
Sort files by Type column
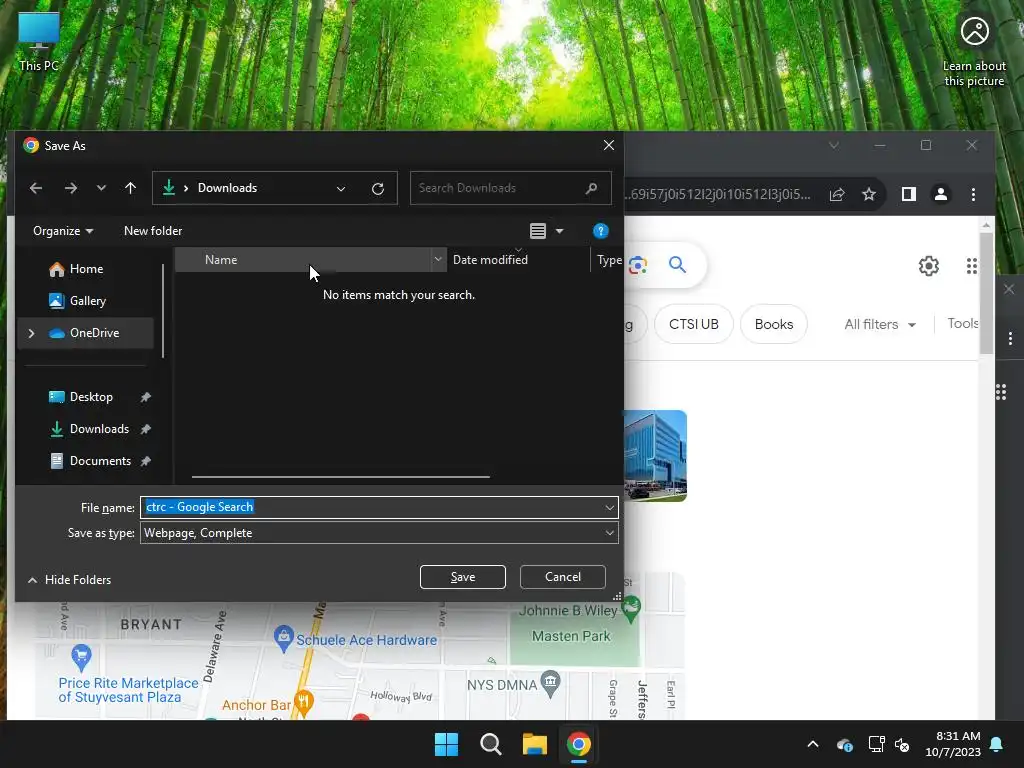tap(608, 260)
